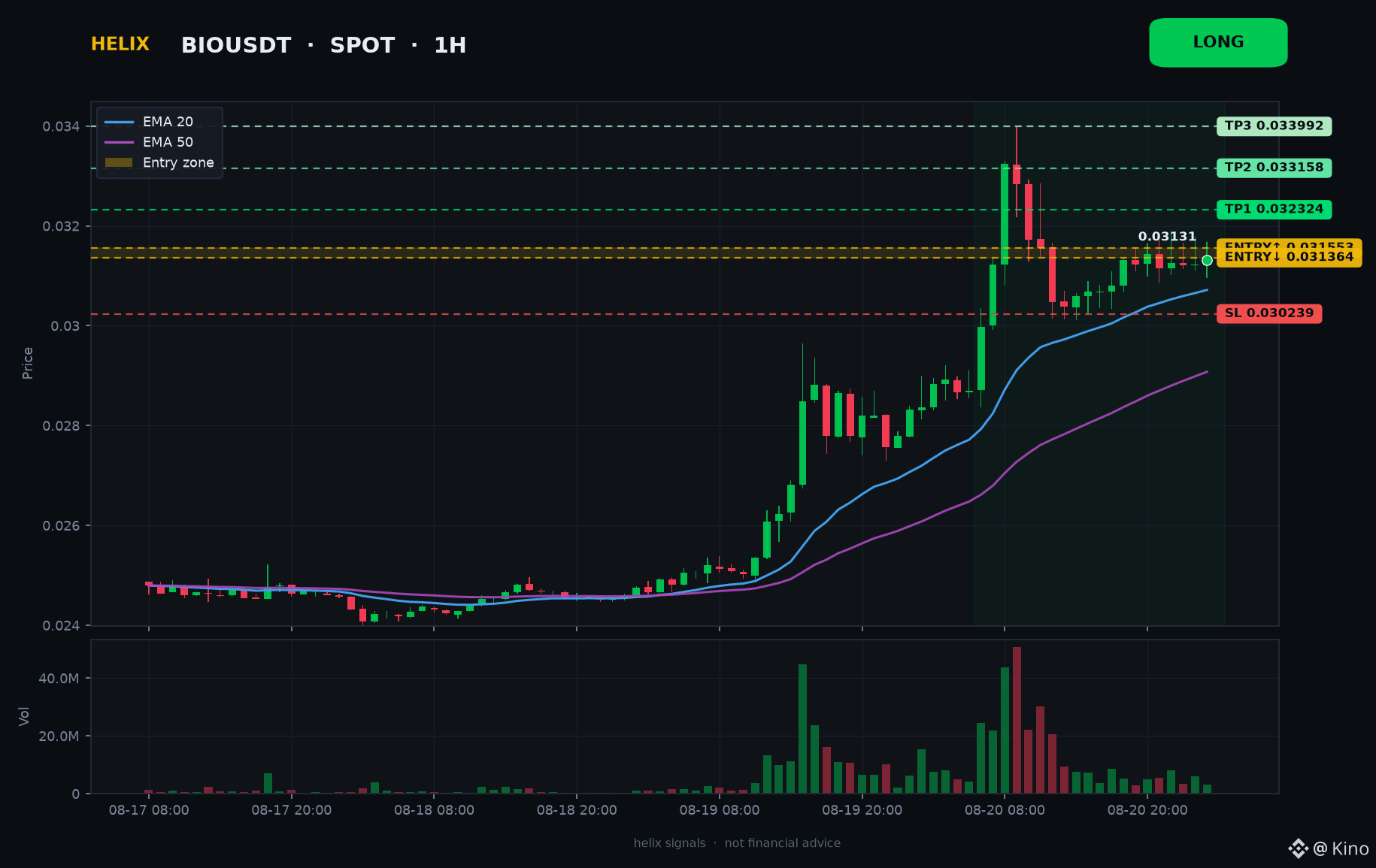The height and width of the screenshot is (868, 1376).
Task: Click the 08-19 20:00 time axis label
Action: (862, 810)
